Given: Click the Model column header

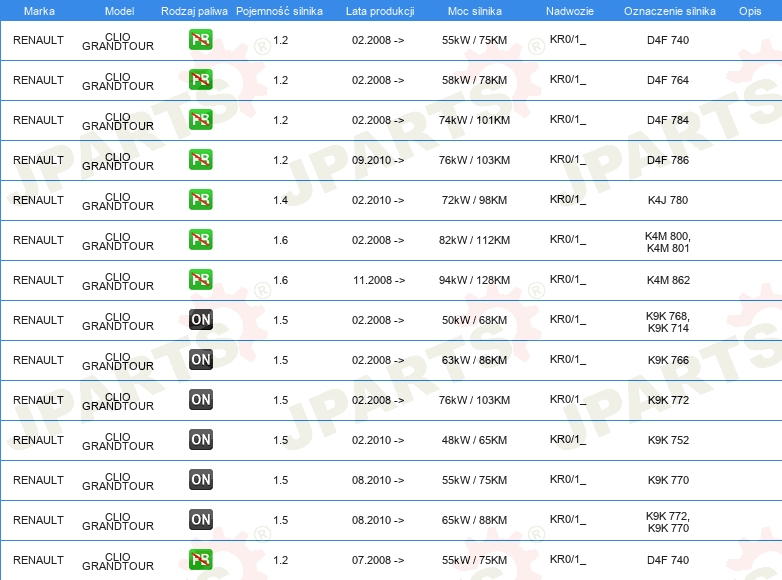Looking at the screenshot, I should click(119, 11).
